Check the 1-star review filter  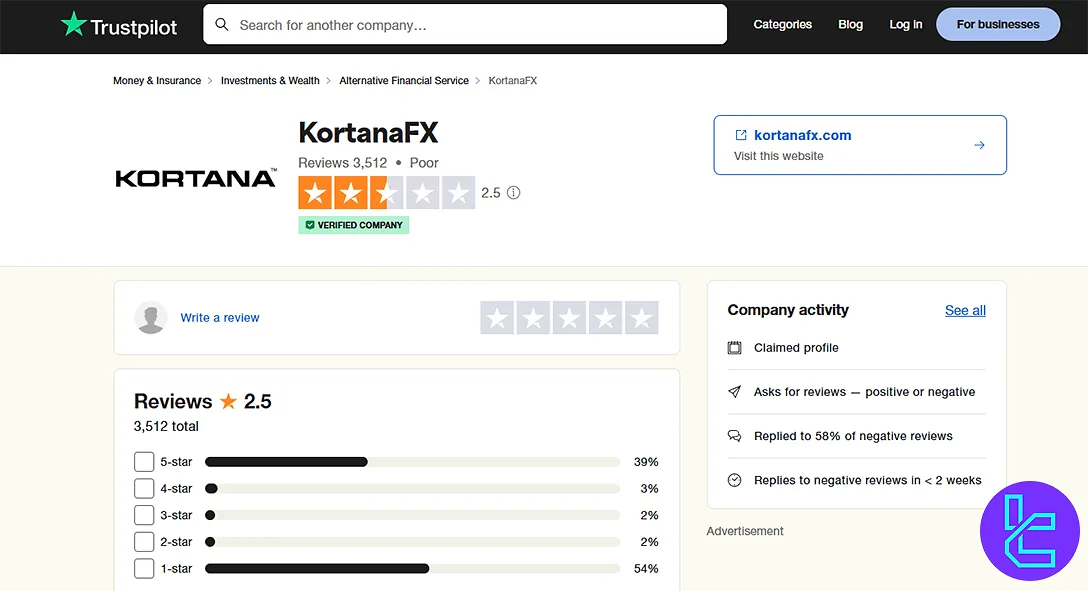[144, 568]
